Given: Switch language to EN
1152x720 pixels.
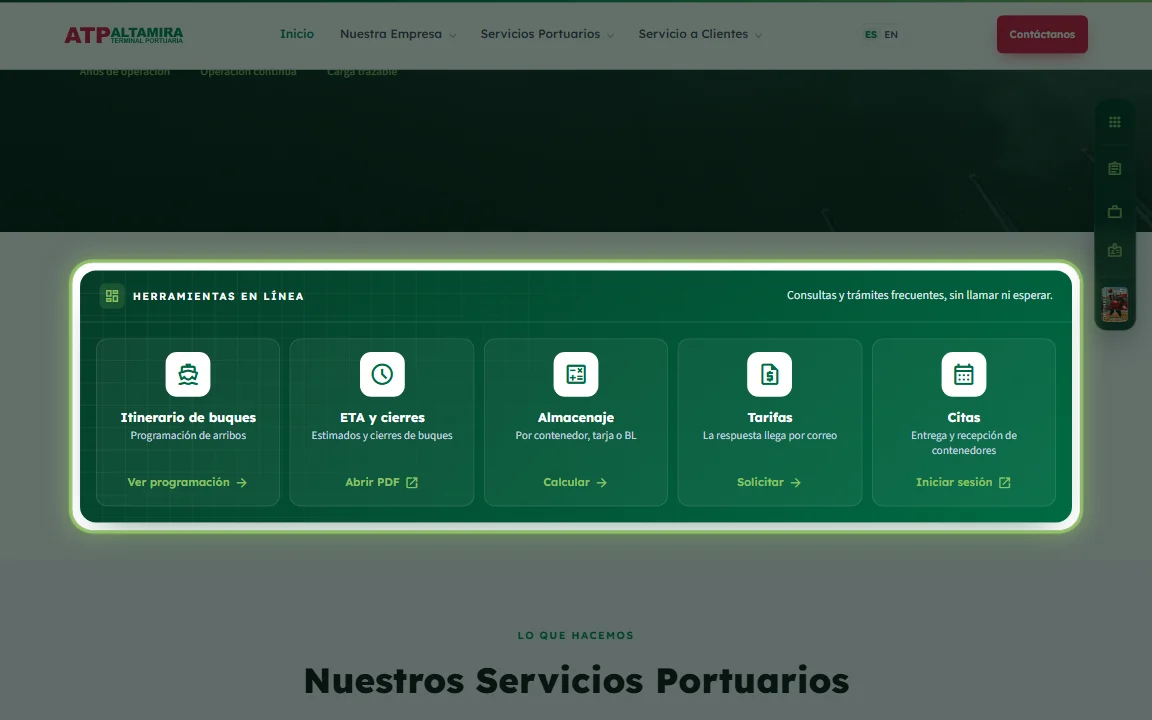Looking at the screenshot, I should 891,35.
